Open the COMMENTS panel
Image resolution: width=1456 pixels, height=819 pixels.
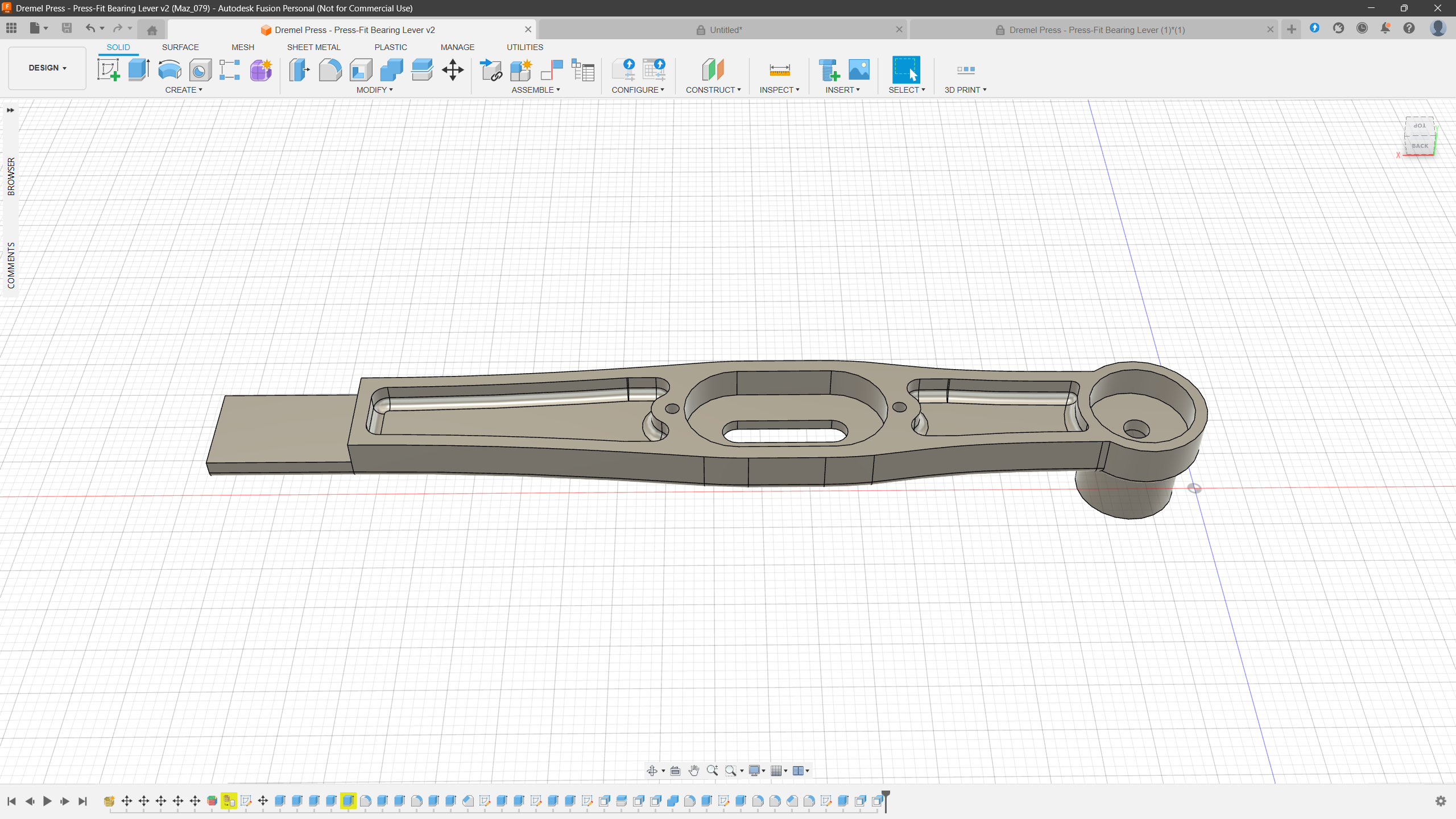11,265
